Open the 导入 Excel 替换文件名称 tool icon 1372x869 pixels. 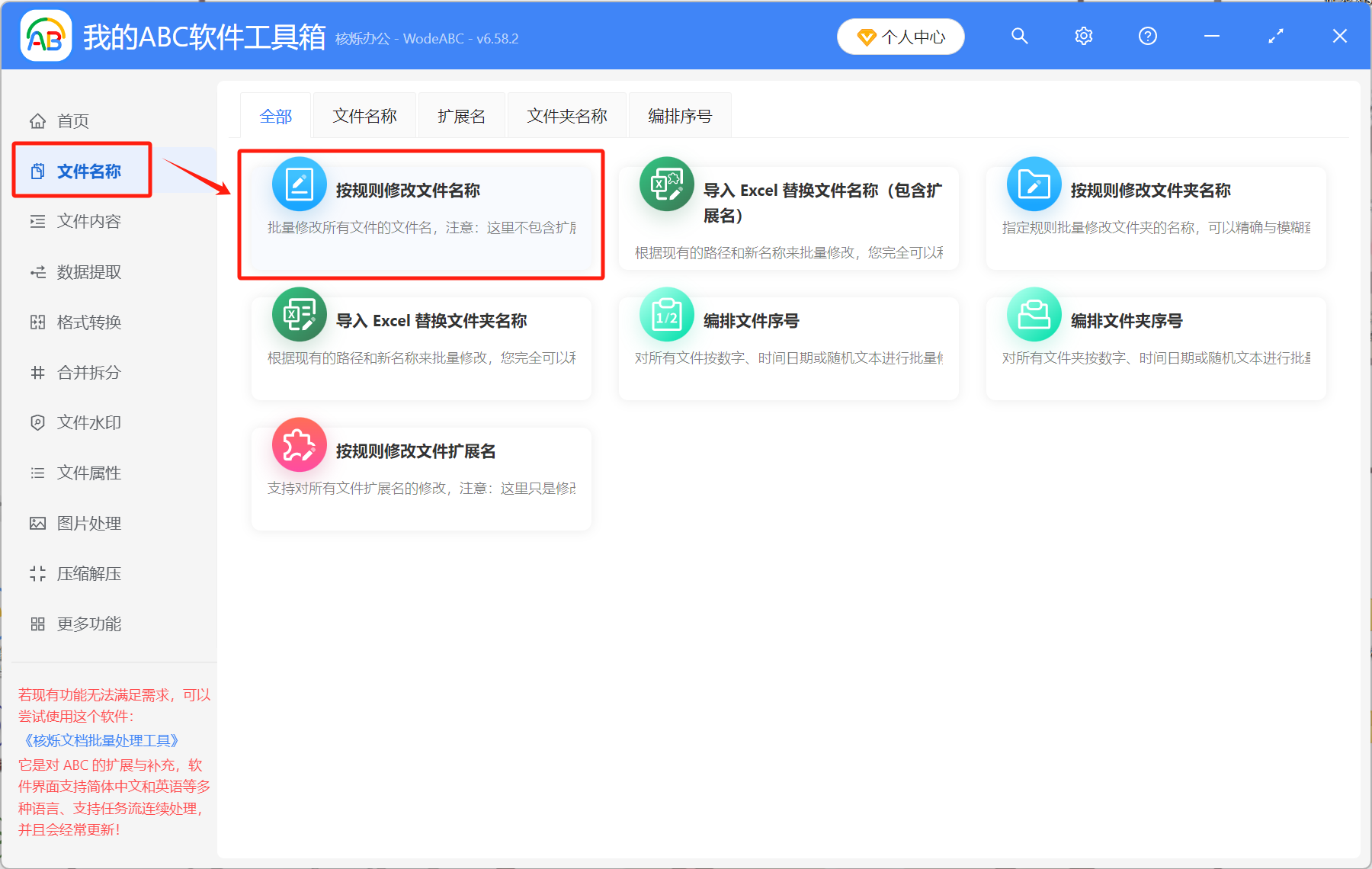(x=666, y=184)
